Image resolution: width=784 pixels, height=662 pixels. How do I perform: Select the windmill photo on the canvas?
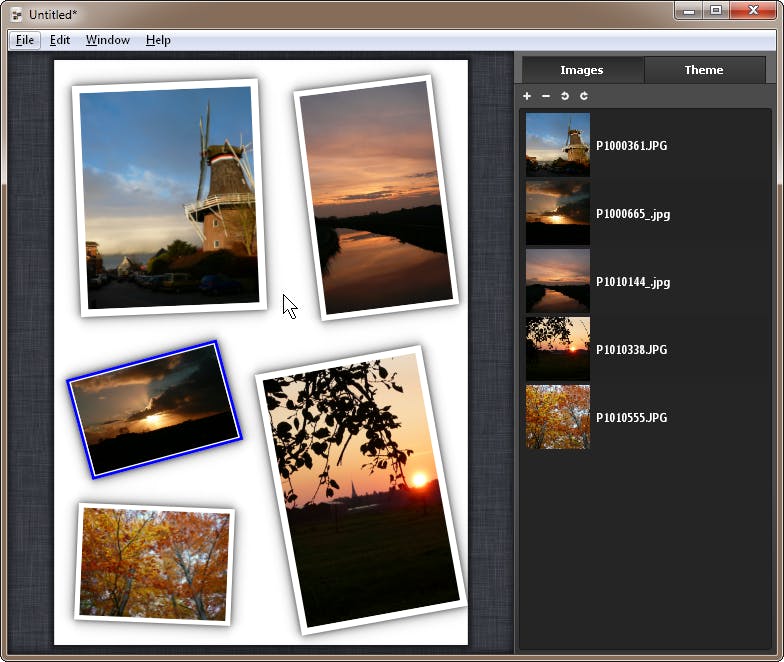(169, 198)
